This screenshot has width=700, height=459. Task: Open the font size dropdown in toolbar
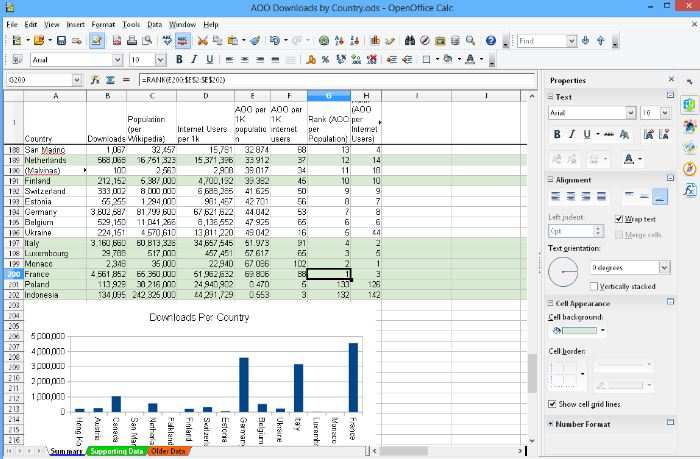[160, 59]
